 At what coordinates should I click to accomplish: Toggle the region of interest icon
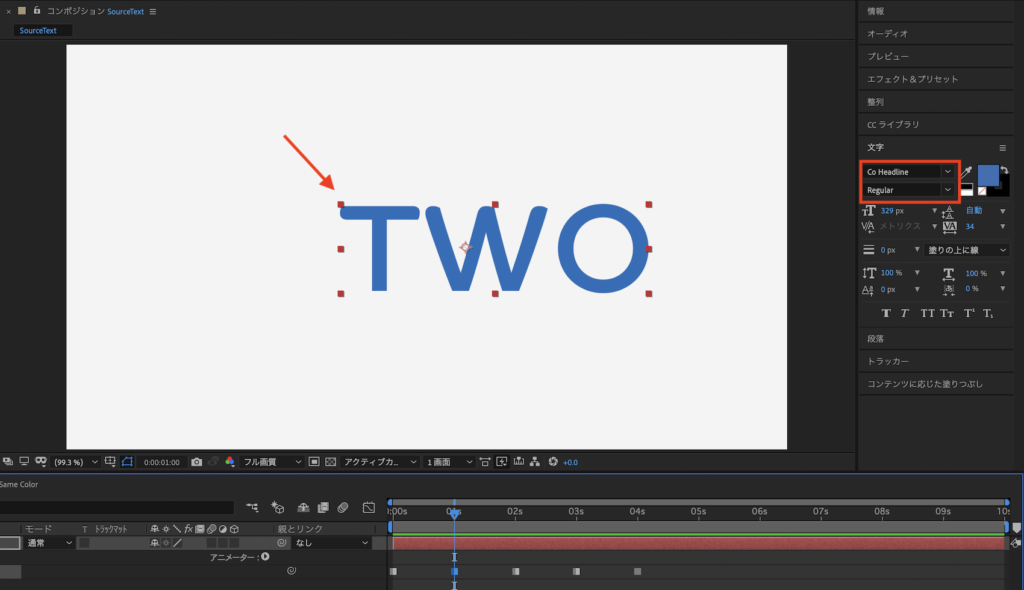[314, 462]
